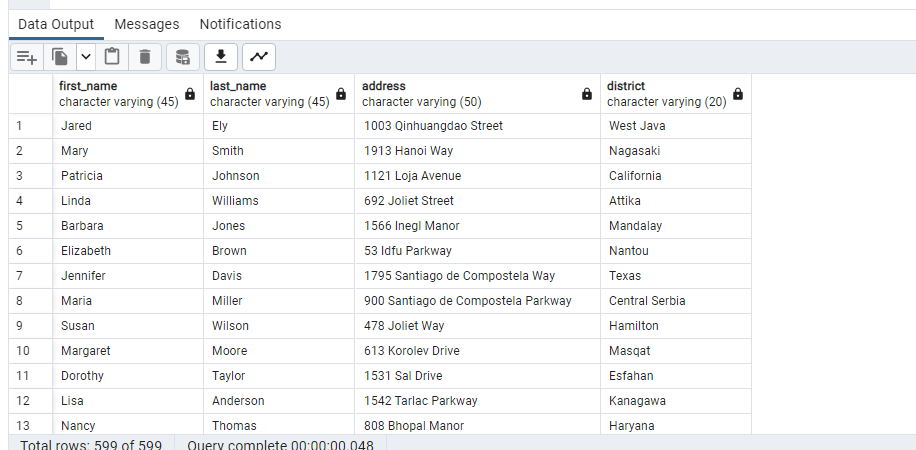The image size is (916, 450).
Task: Click the California cell
Action: 676,176
